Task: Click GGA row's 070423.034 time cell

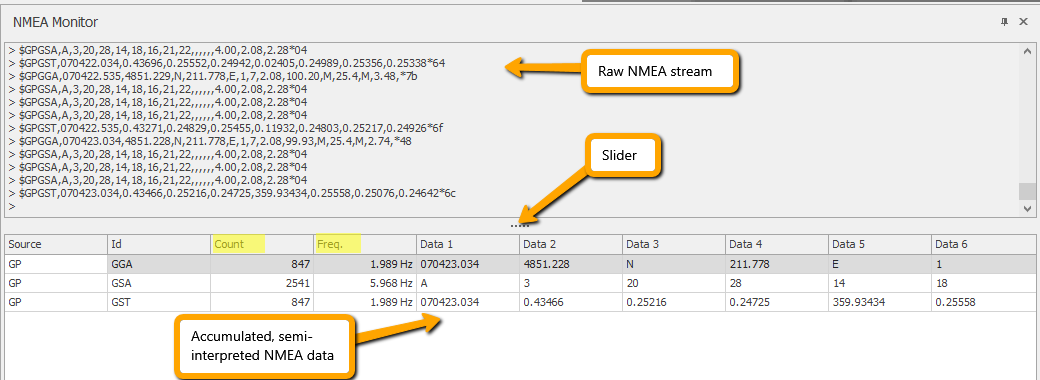Action: [468, 264]
